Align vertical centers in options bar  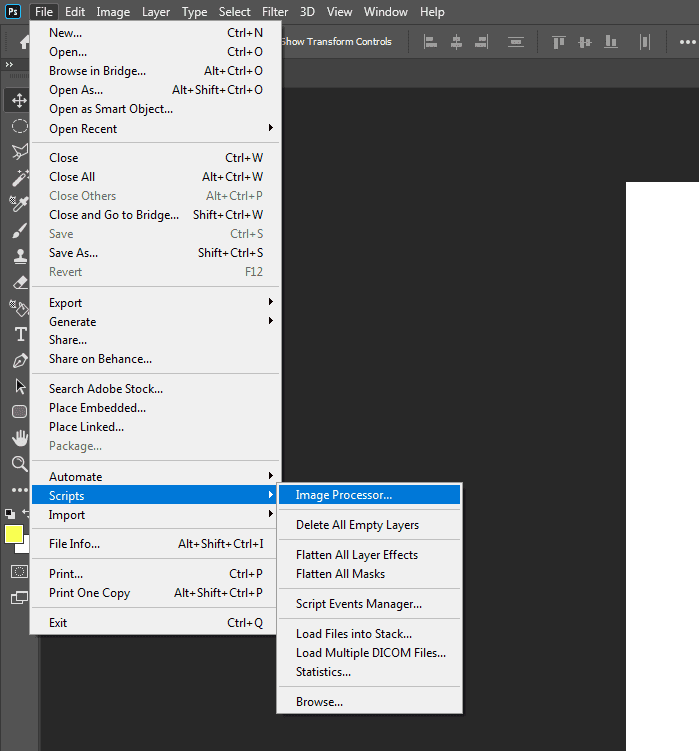click(x=584, y=42)
